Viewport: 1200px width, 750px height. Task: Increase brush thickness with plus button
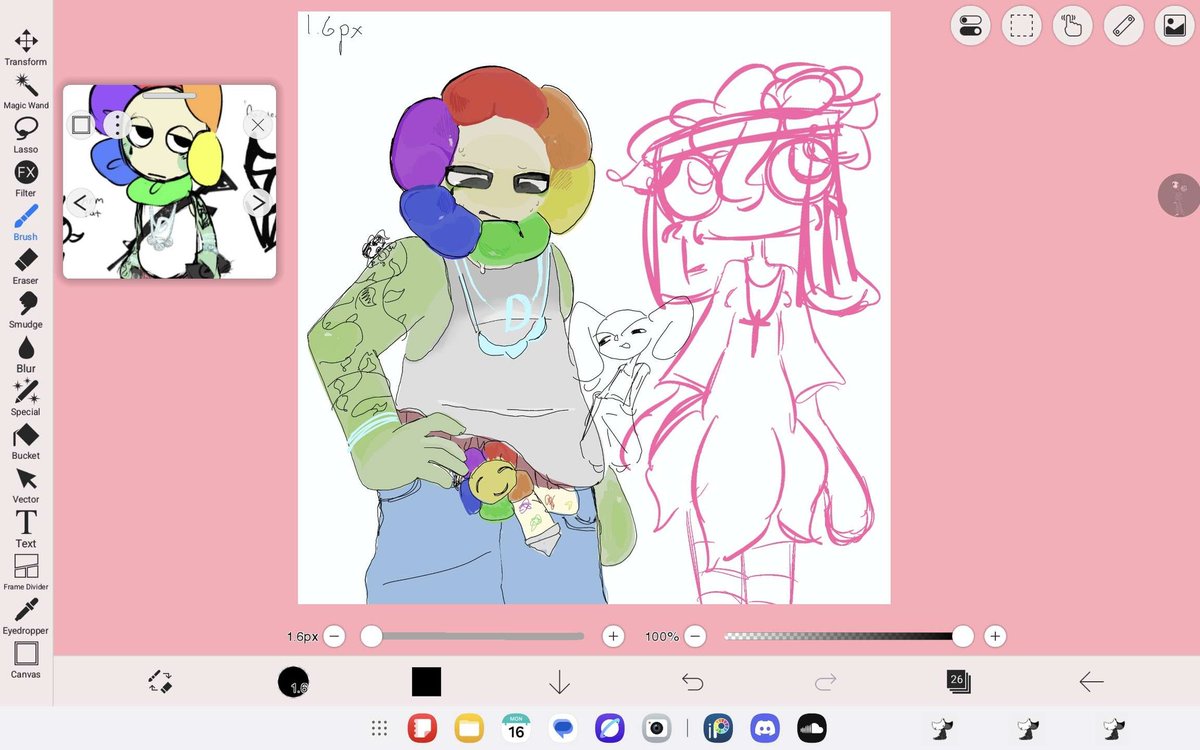tap(614, 636)
